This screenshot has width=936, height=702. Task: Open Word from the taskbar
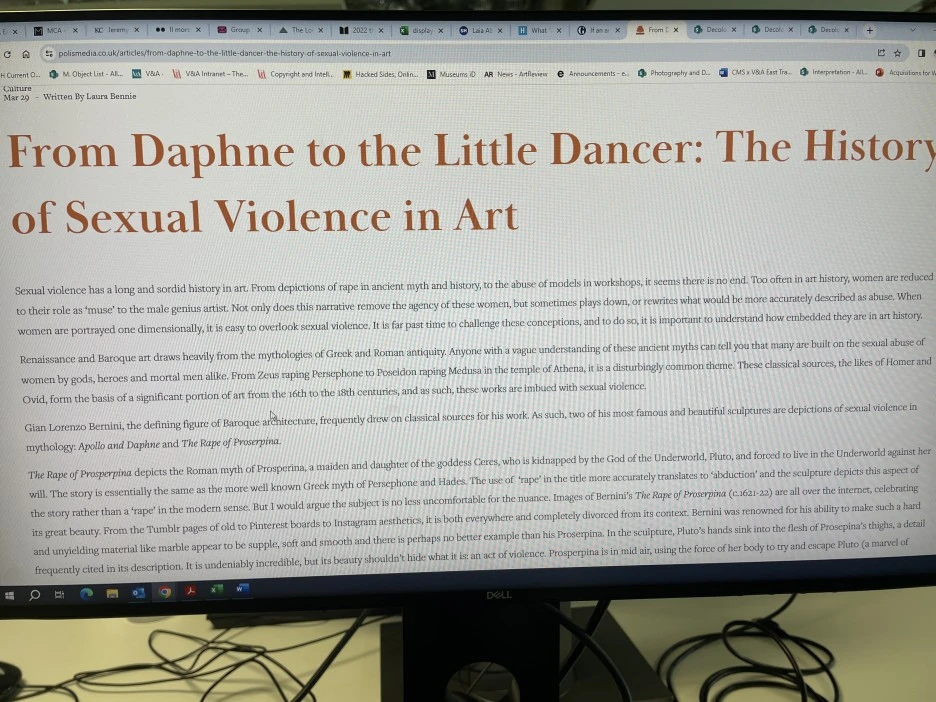[242, 589]
